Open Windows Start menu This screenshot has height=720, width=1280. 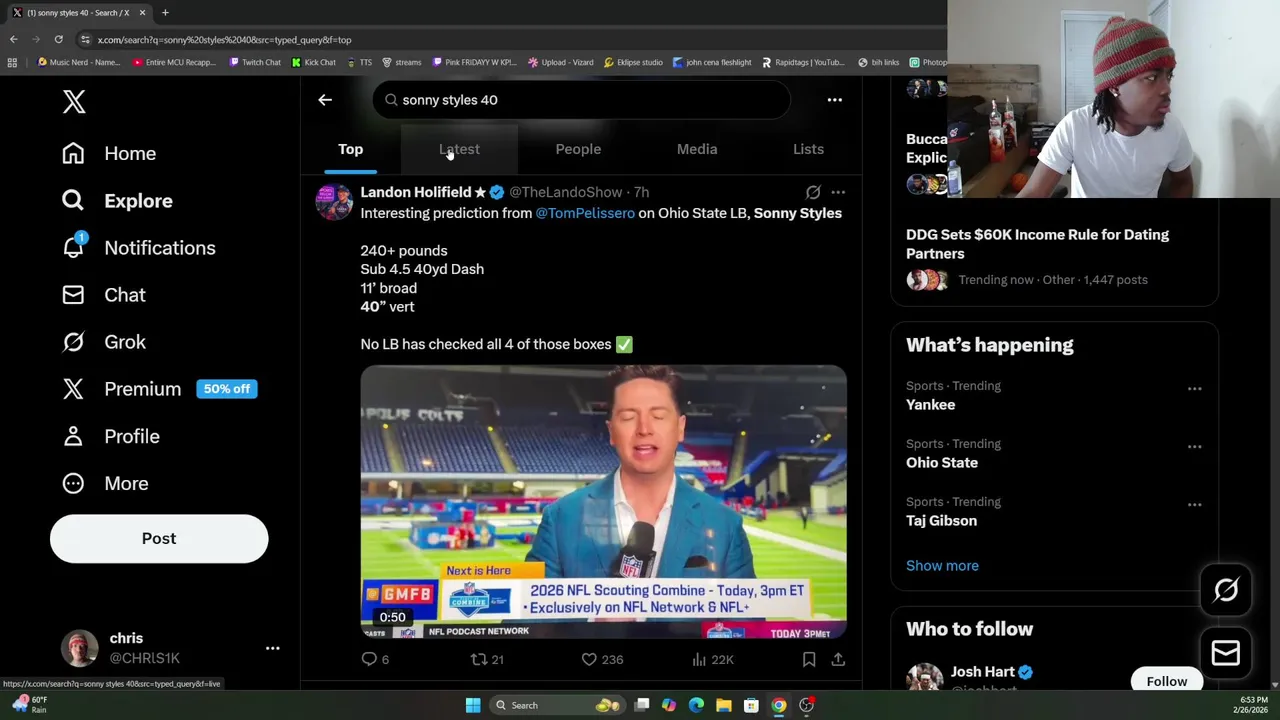click(473, 706)
